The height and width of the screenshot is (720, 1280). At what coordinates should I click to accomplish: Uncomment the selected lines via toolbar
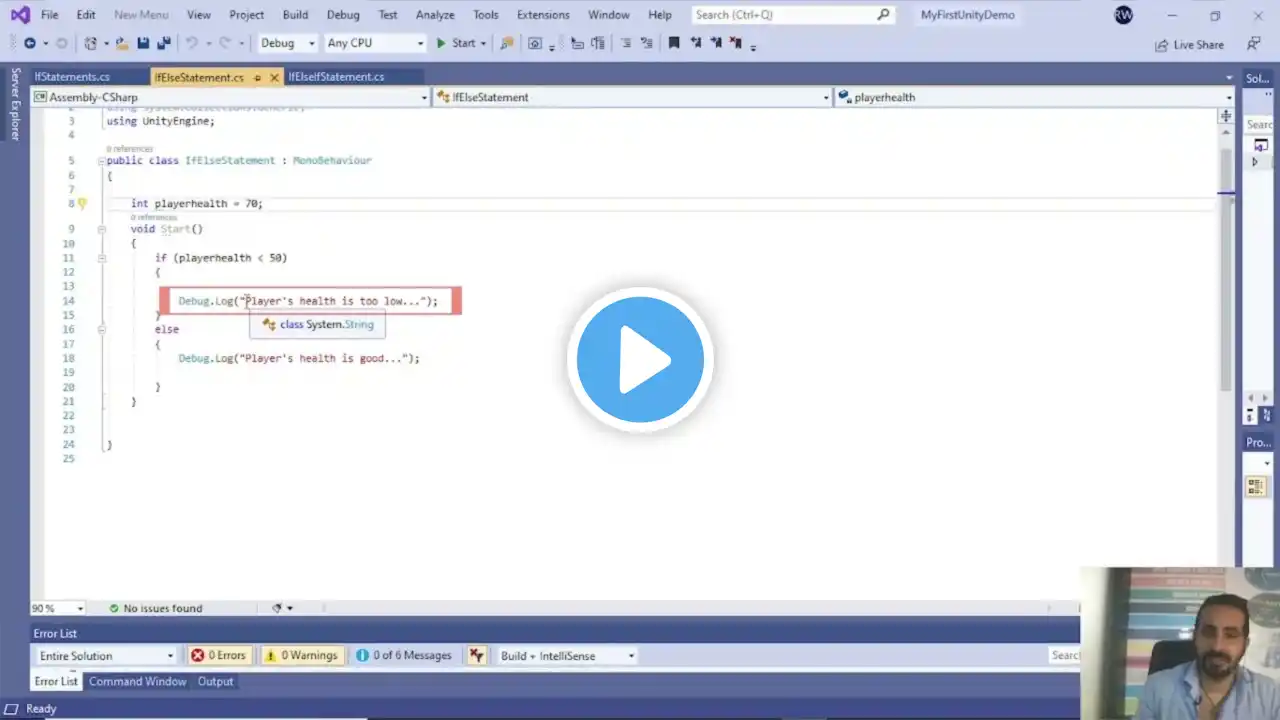[646, 43]
